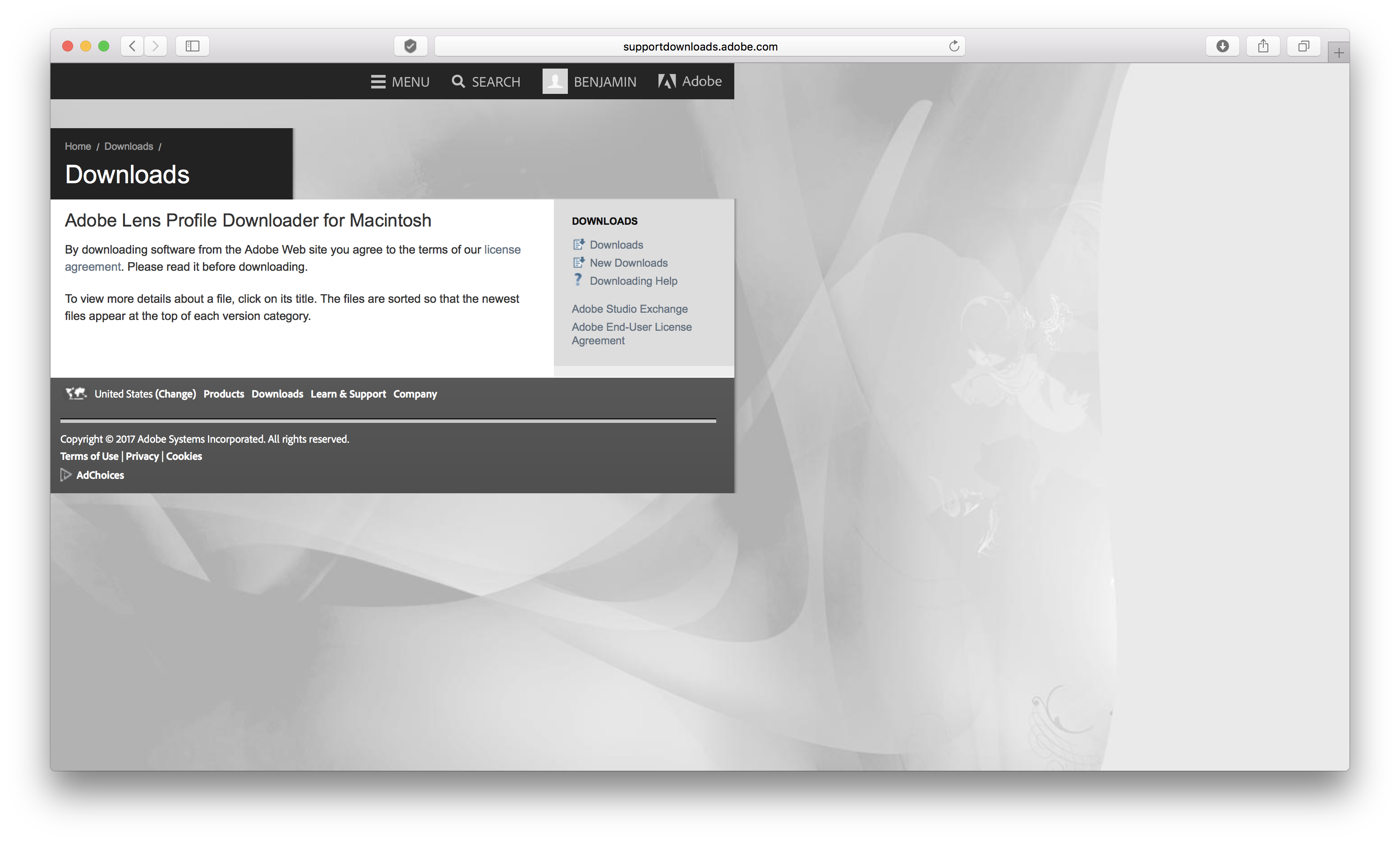Click the Privacy link in footer
Screen dimensions: 1400x843
coord(141,456)
